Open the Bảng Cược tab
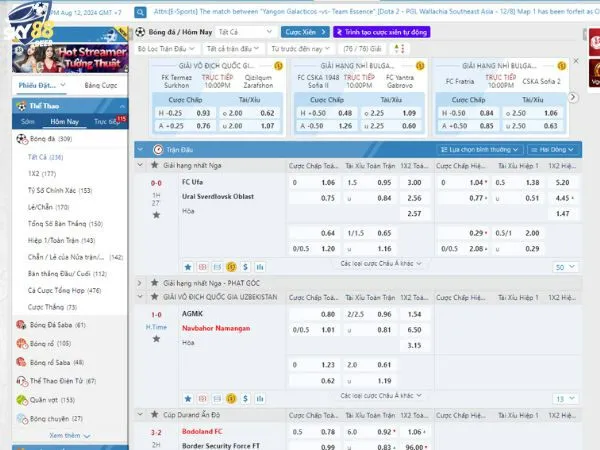The image size is (600, 450). coord(101,85)
